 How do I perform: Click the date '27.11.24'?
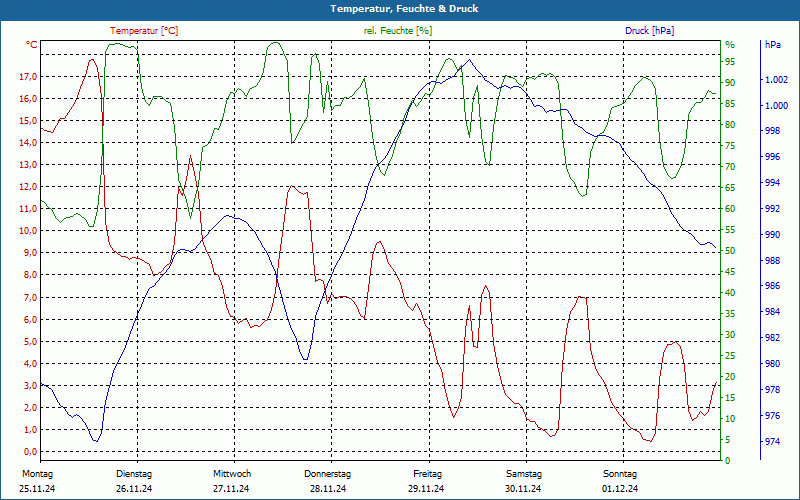[x=231, y=489]
